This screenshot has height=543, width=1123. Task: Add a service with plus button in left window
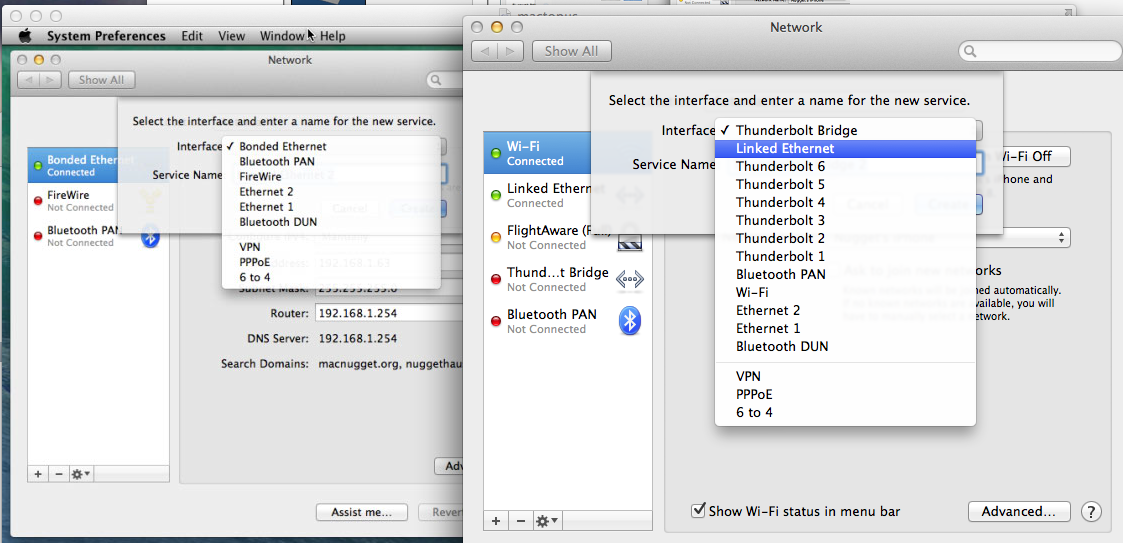point(38,474)
